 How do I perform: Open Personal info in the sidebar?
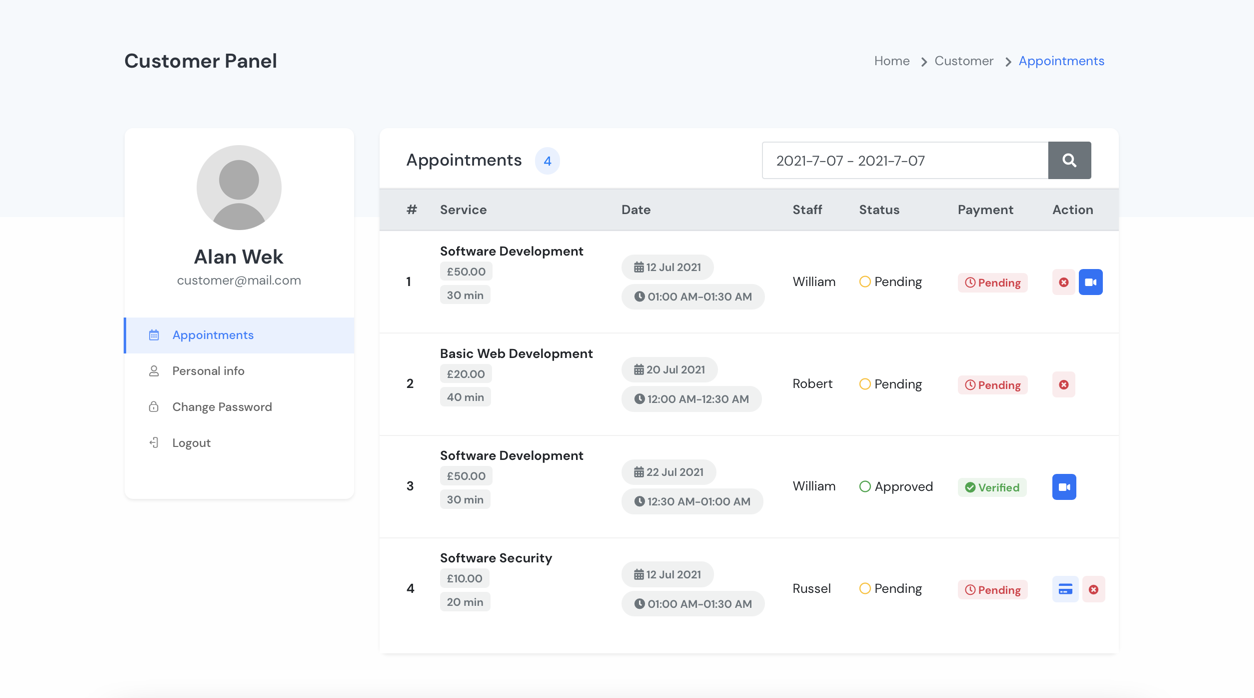coord(208,371)
